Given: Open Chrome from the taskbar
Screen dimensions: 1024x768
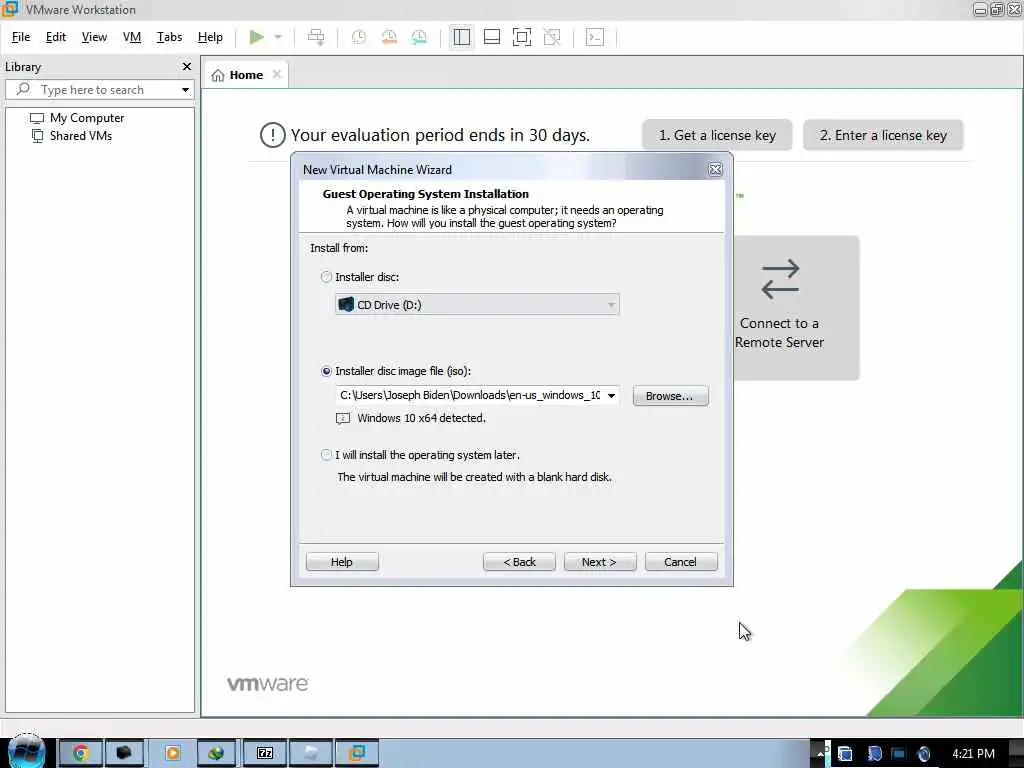Looking at the screenshot, I should tap(80, 753).
